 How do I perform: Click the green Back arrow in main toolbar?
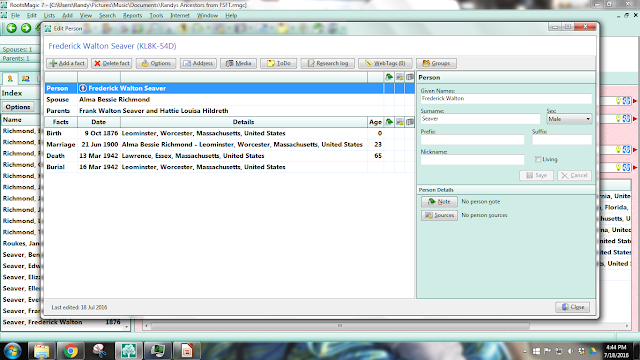(12, 28)
